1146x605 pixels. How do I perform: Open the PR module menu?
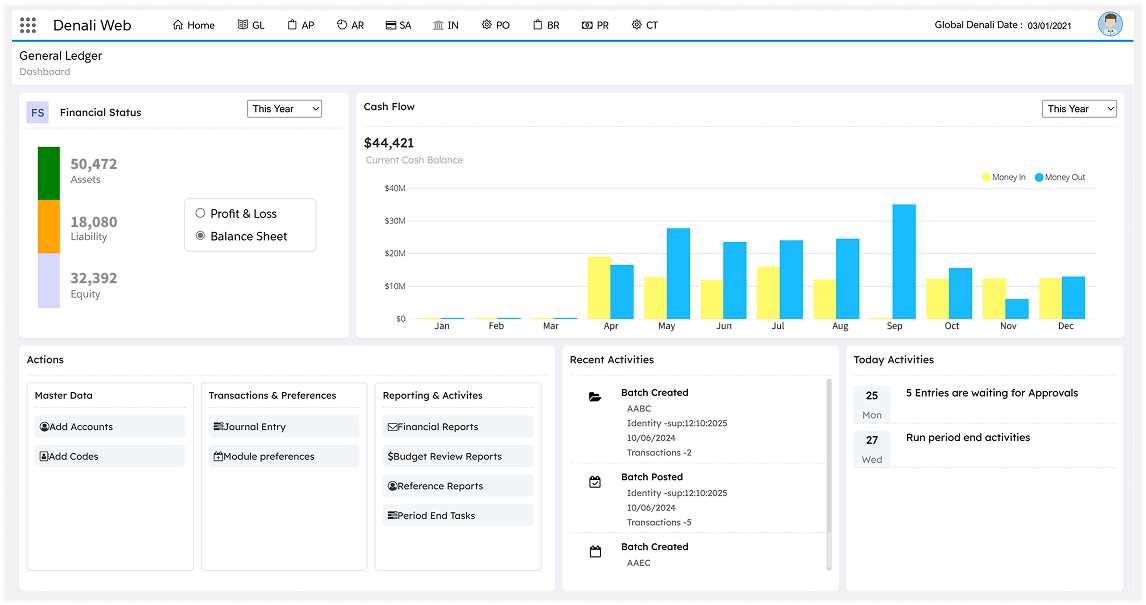click(595, 25)
